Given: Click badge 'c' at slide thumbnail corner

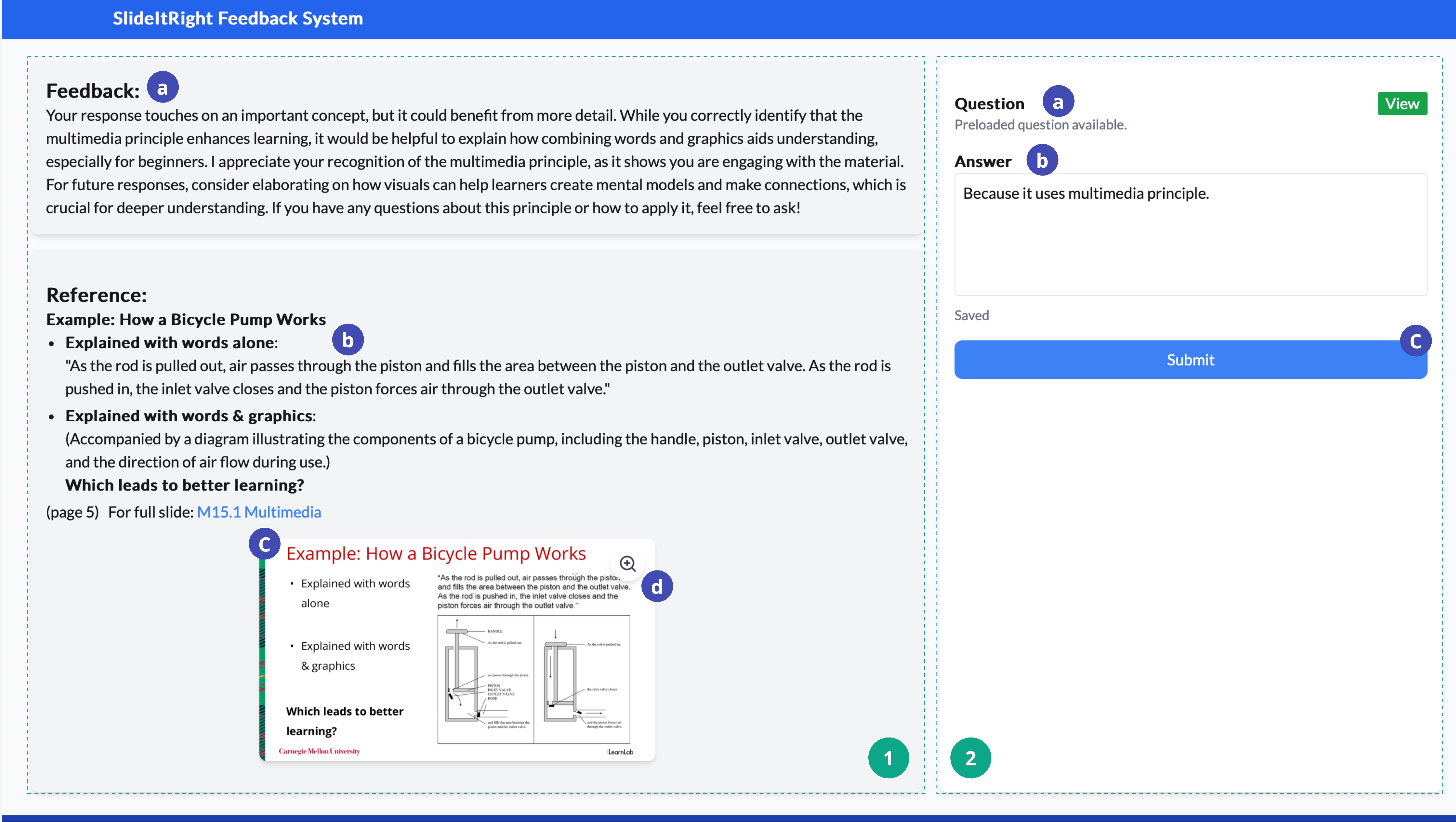Looking at the screenshot, I should pyautogui.click(x=264, y=544).
